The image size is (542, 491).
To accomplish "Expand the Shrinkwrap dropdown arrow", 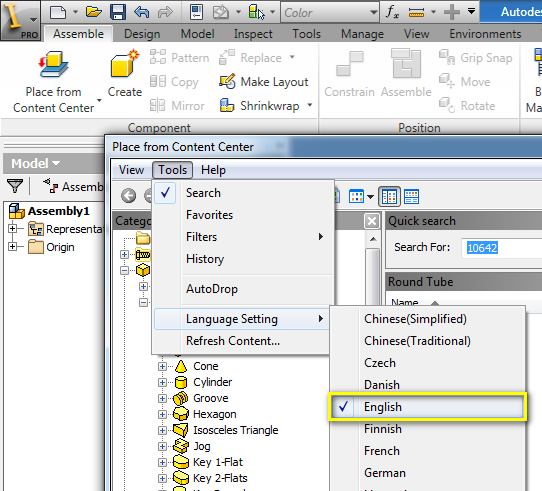I will coord(310,104).
